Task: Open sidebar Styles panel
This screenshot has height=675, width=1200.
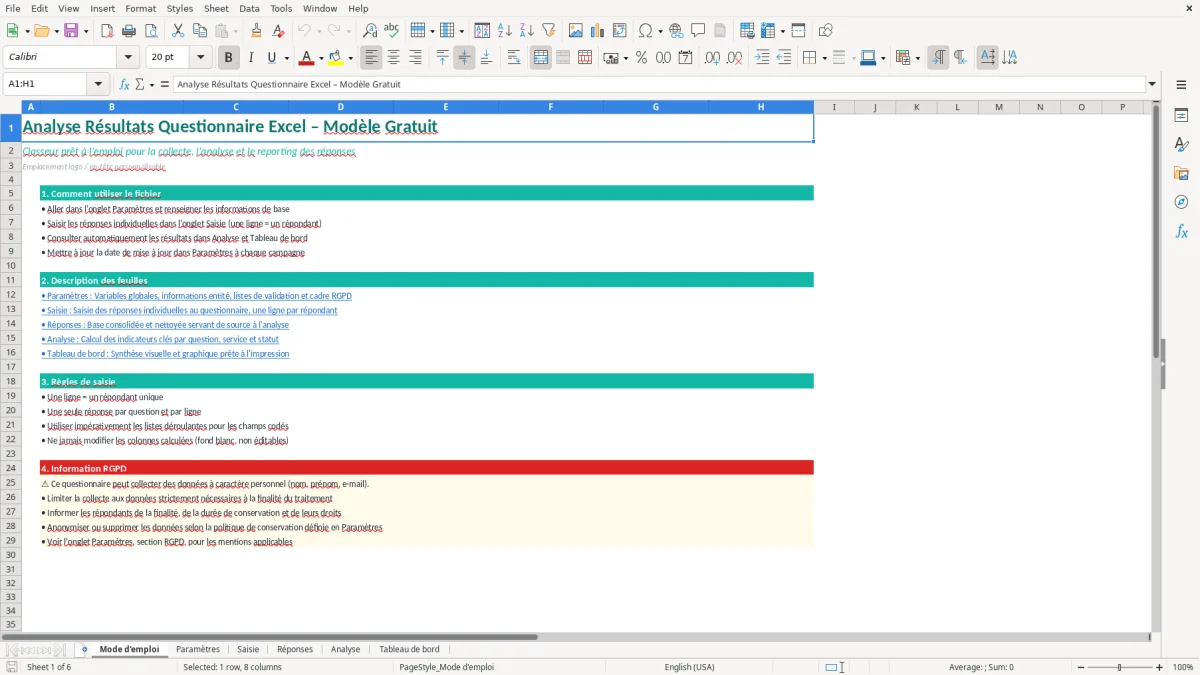Action: (1181, 144)
